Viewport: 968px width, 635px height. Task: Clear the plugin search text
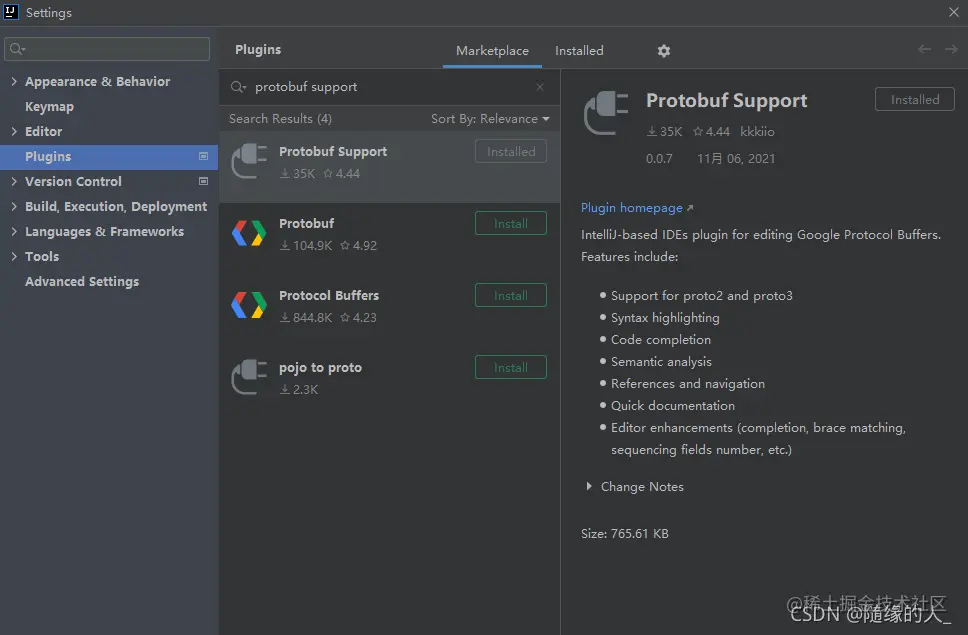(x=540, y=87)
